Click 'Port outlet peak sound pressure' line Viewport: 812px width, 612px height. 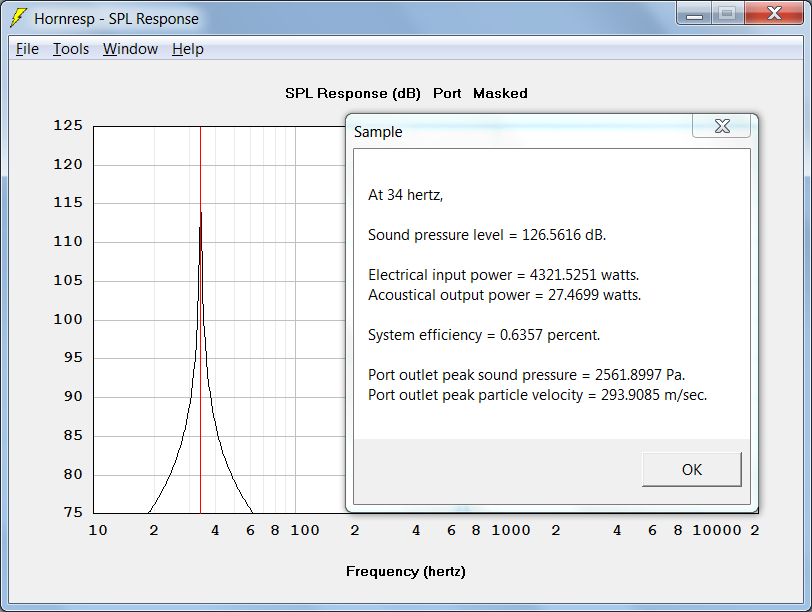[x=526, y=375]
